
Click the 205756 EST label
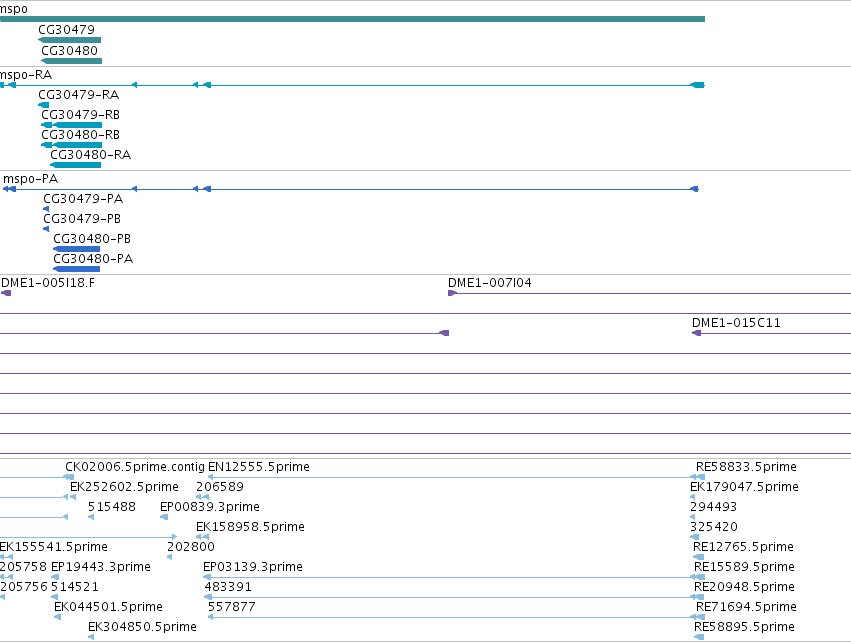tap(24, 588)
